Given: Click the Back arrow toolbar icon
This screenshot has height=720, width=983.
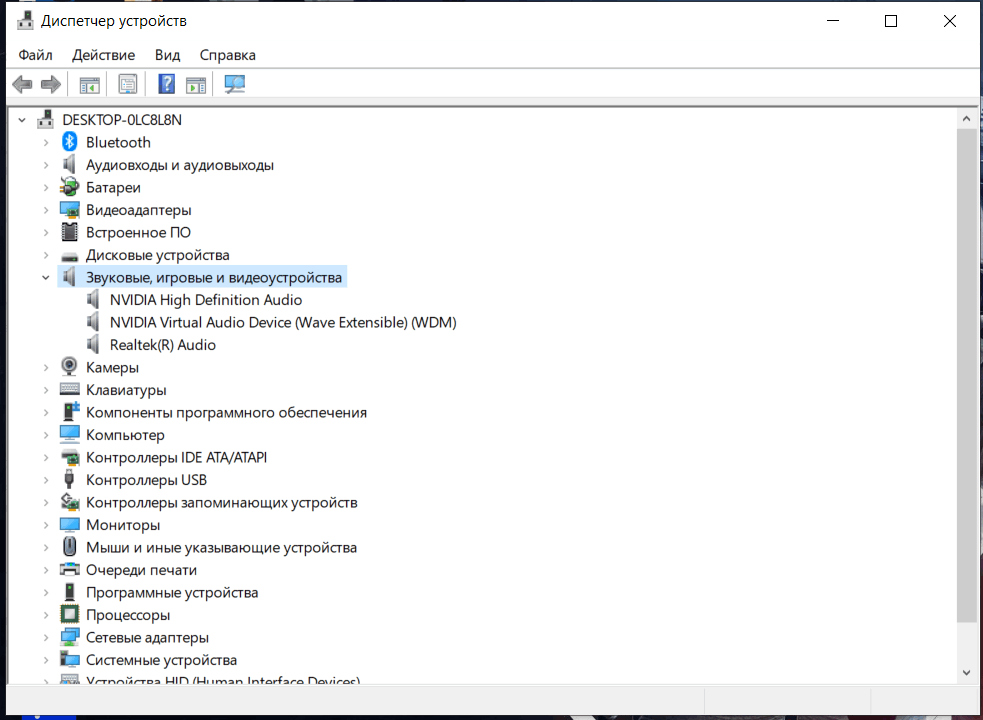Looking at the screenshot, I should click(x=23, y=84).
